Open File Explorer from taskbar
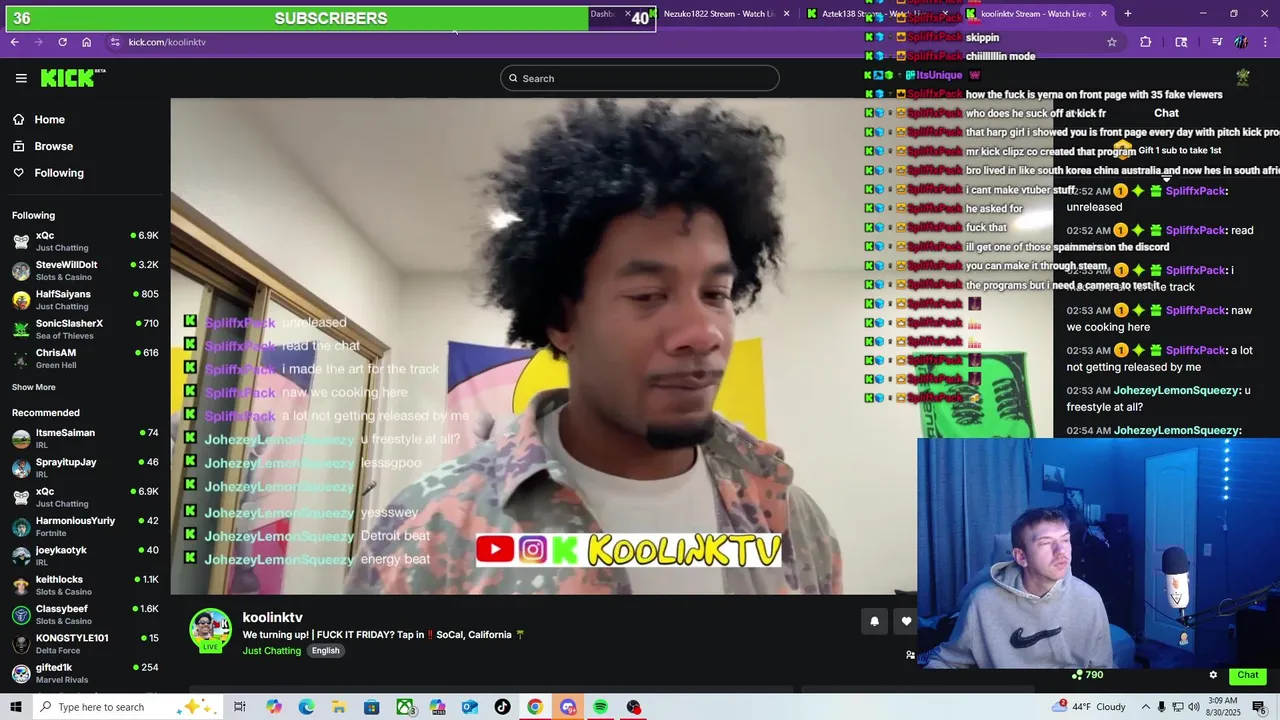 [x=339, y=707]
